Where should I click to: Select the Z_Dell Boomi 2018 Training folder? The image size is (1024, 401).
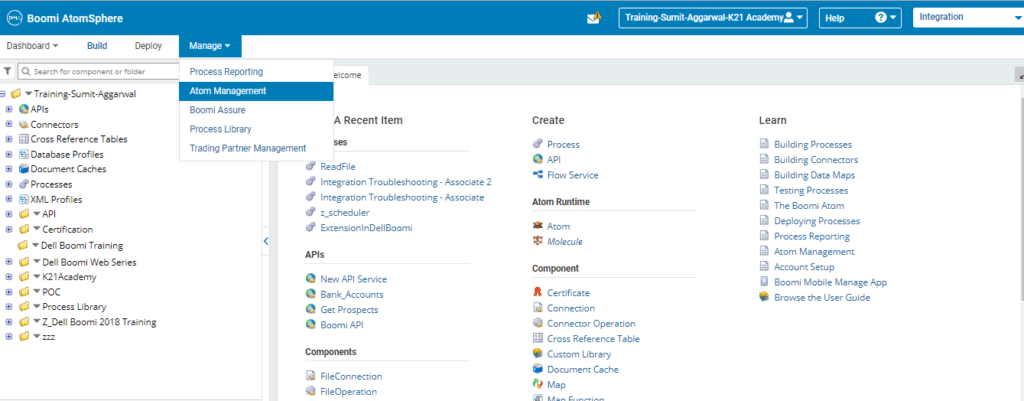pyautogui.click(x=99, y=322)
